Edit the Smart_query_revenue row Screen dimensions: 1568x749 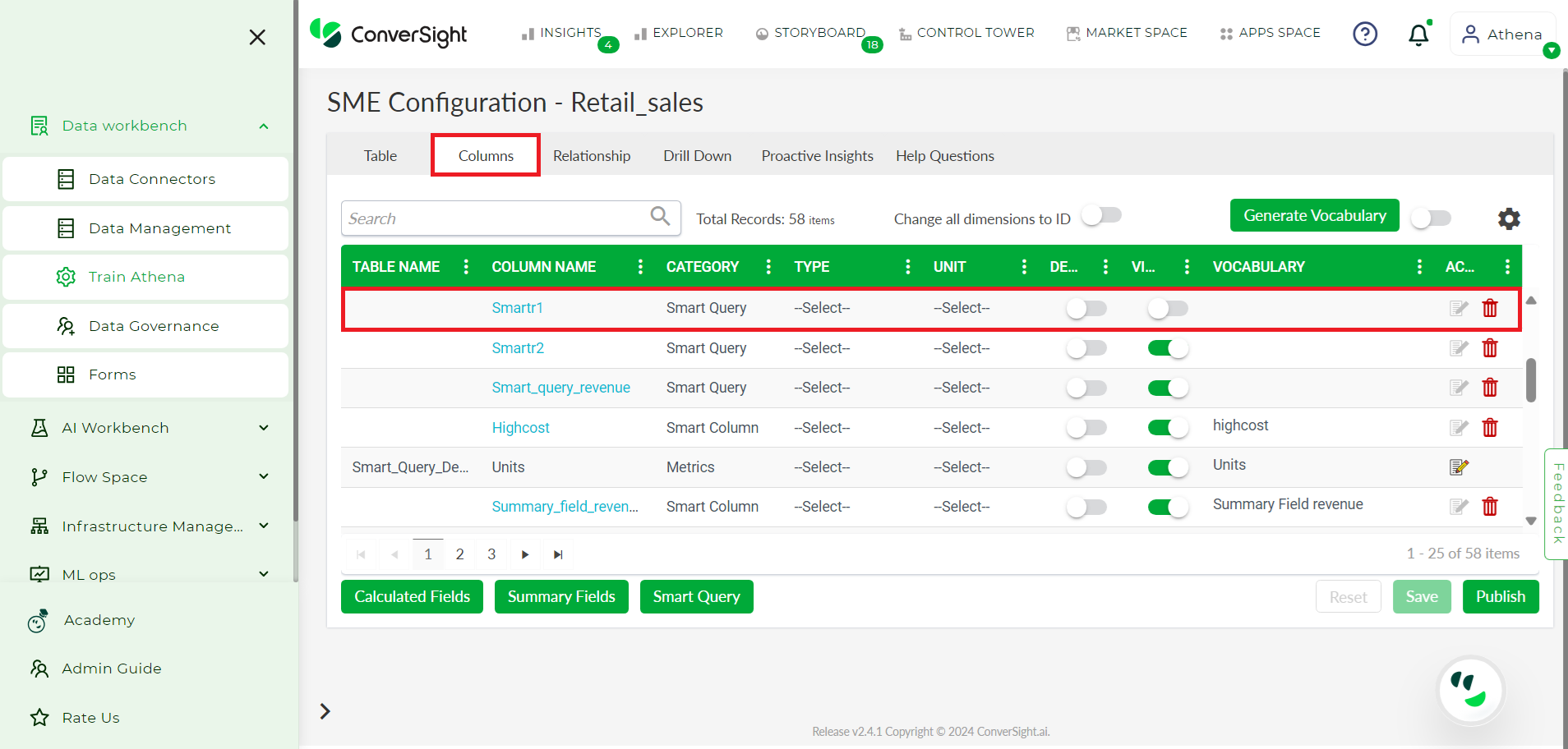pyautogui.click(x=1459, y=388)
